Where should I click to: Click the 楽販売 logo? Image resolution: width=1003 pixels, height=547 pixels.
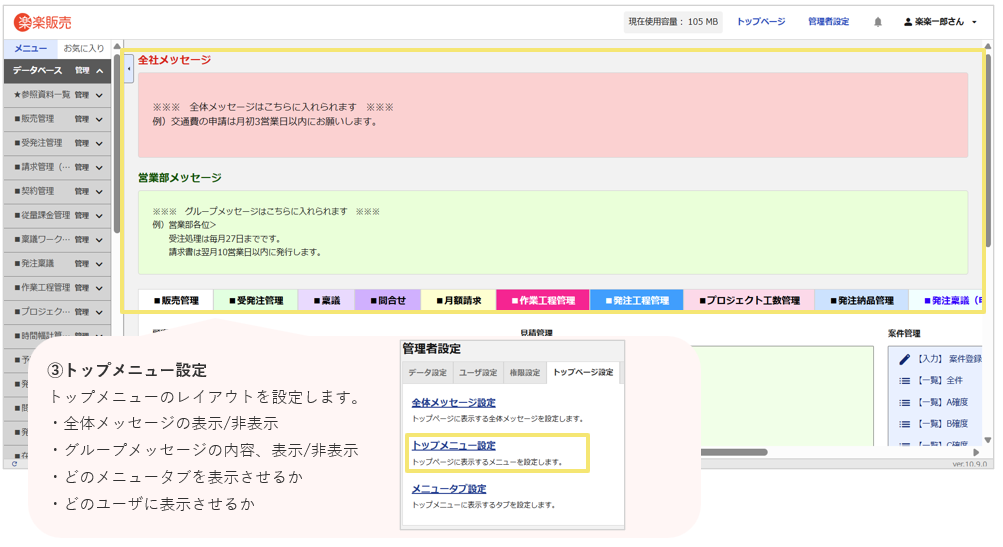[x=43, y=22]
